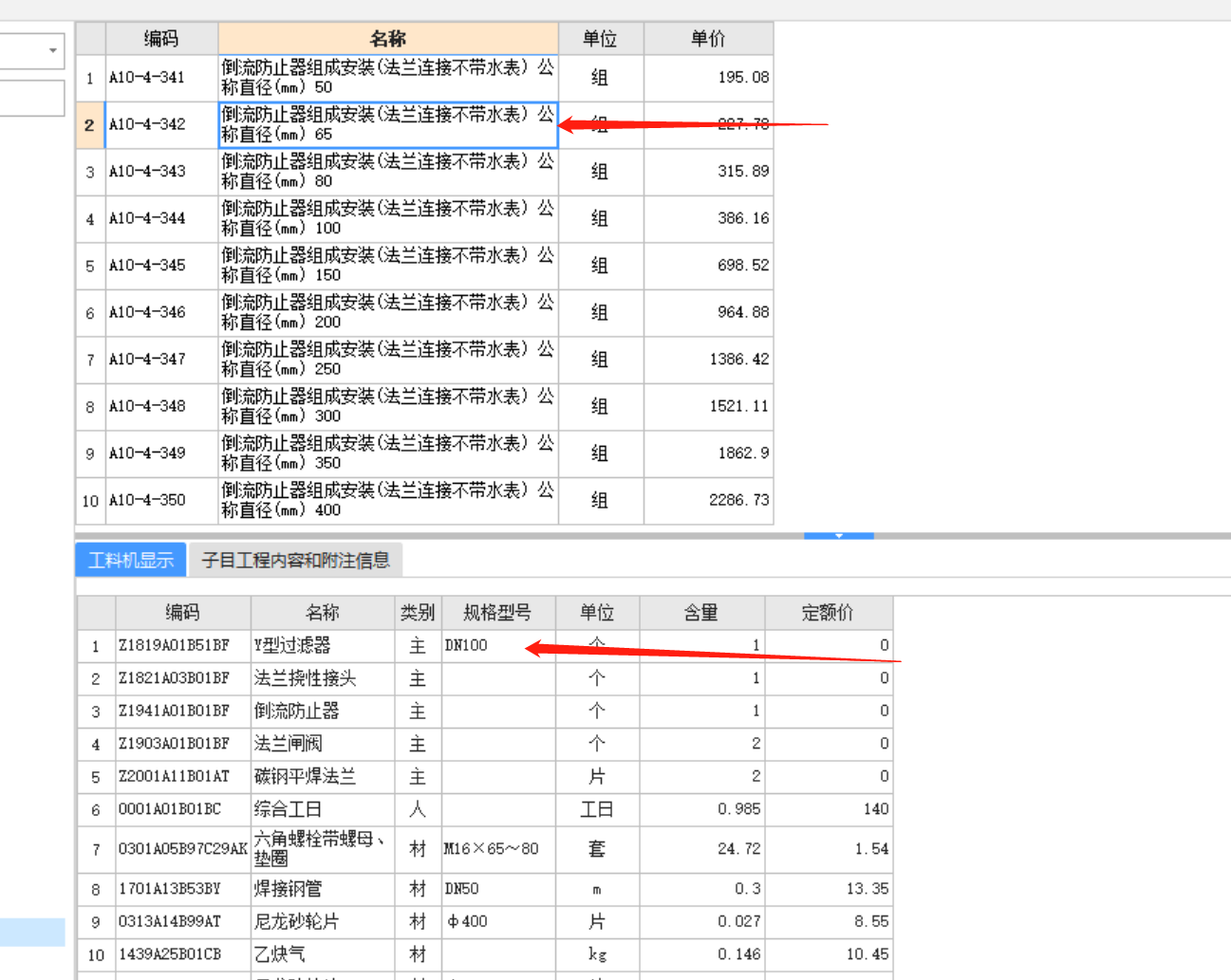Screen dimensions: 1231x980
Task: Collapse the panel using the blue splitter arrow
Action: coord(839,536)
